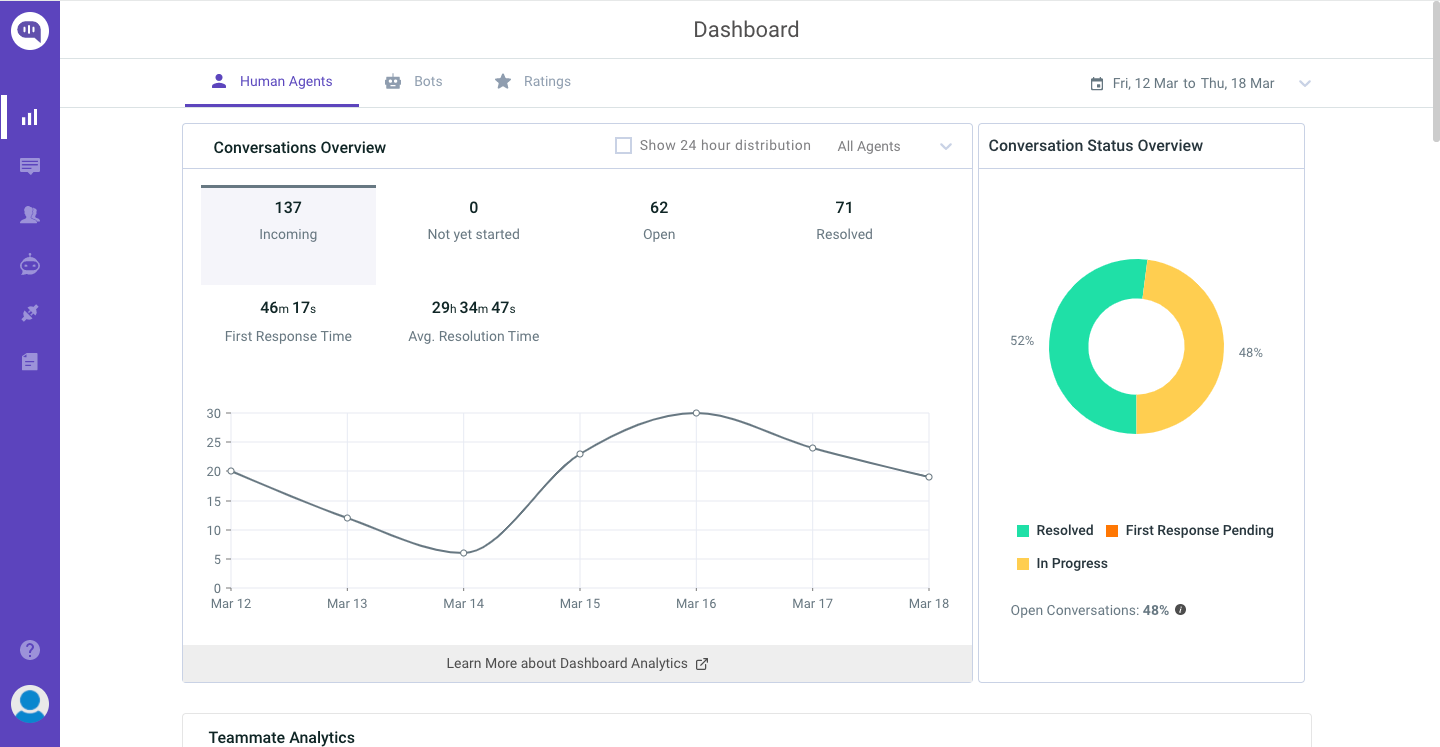Open Learn More about Dashboard Analytics link
This screenshot has height=747, width=1440.
577,664
